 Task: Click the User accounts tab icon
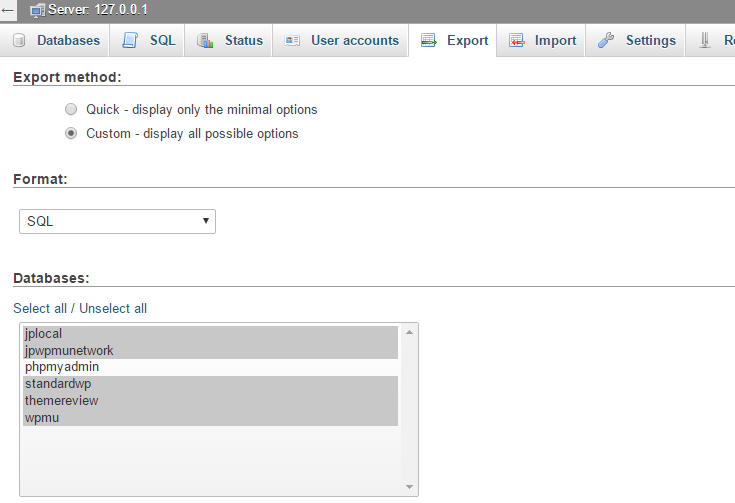click(x=292, y=41)
